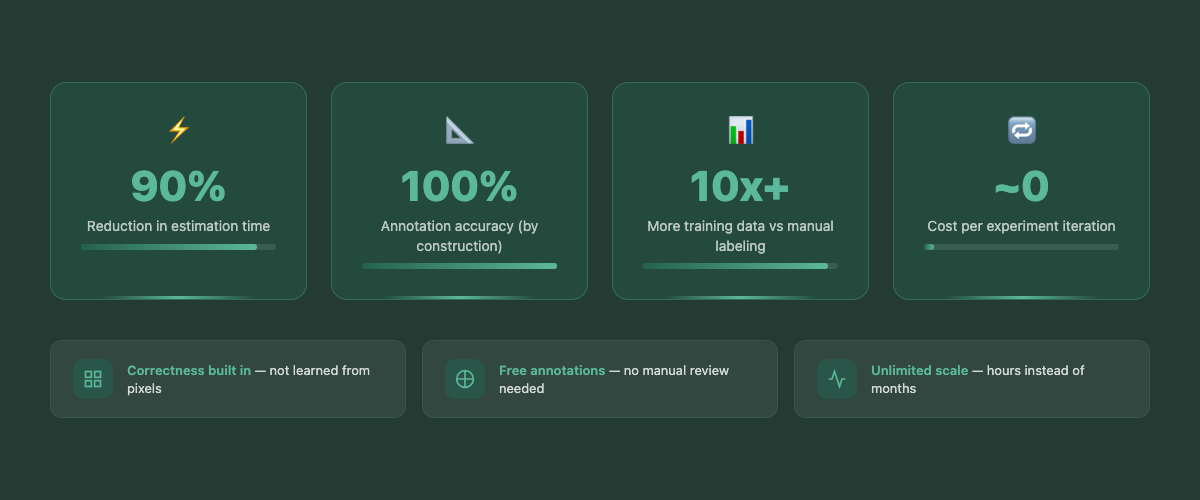Click the 'Unlimited scale' highlighted text

(x=919, y=370)
